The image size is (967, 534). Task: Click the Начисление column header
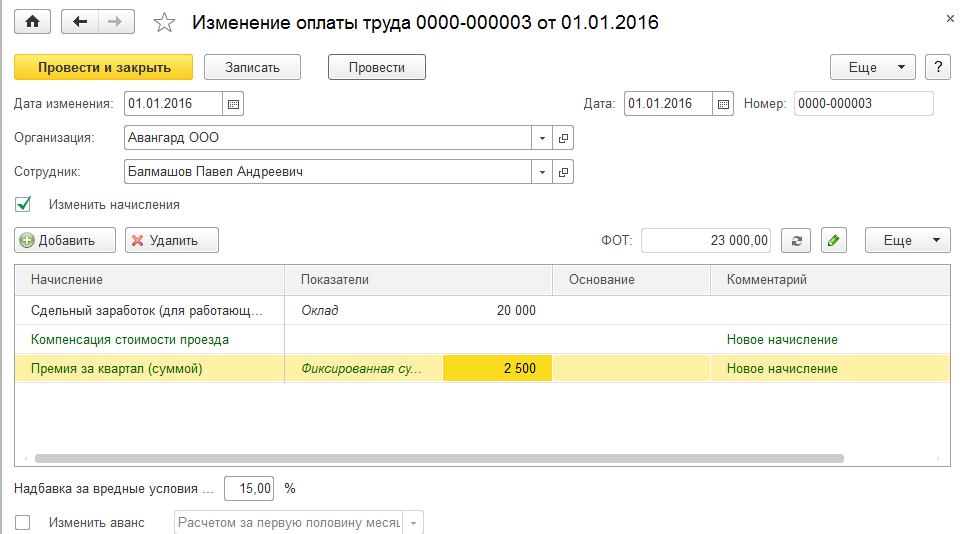point(150,280)
